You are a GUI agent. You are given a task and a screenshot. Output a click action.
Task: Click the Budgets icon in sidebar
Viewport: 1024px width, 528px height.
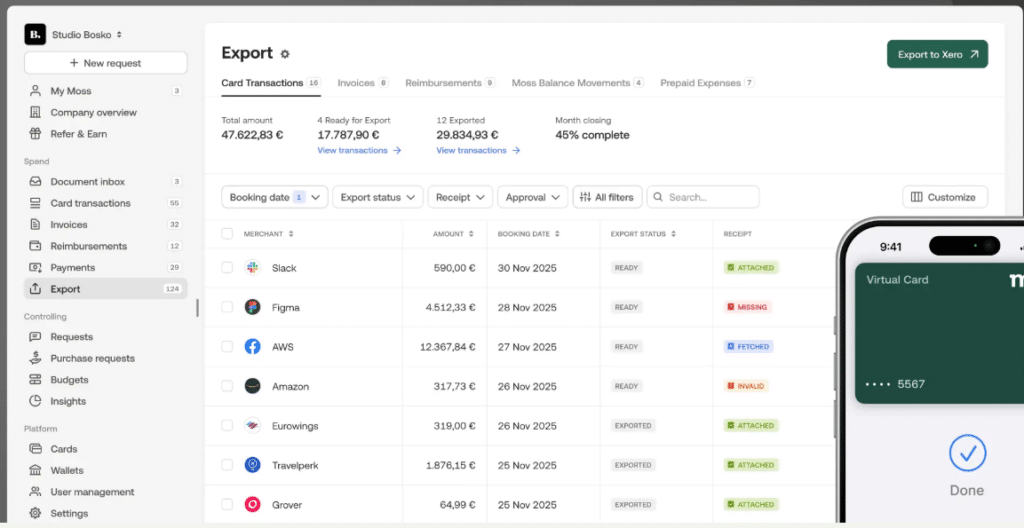pos(36,380)
